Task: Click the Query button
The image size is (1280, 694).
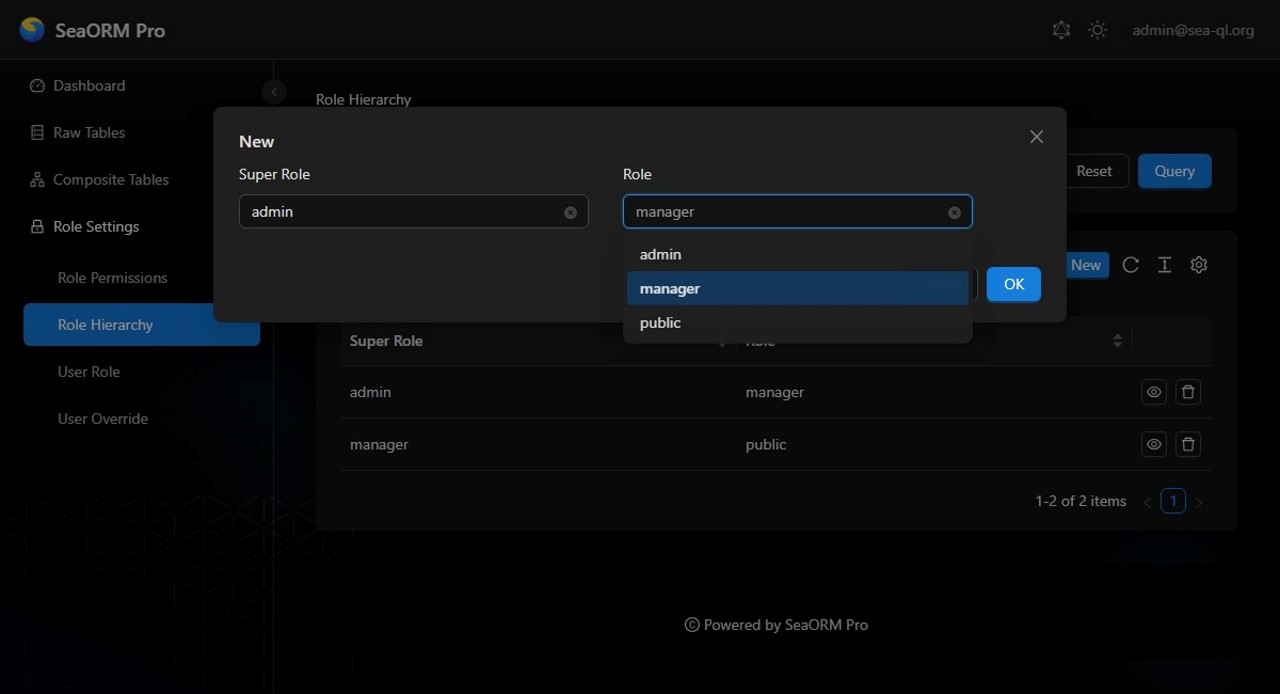Action: coord(1174,171)
